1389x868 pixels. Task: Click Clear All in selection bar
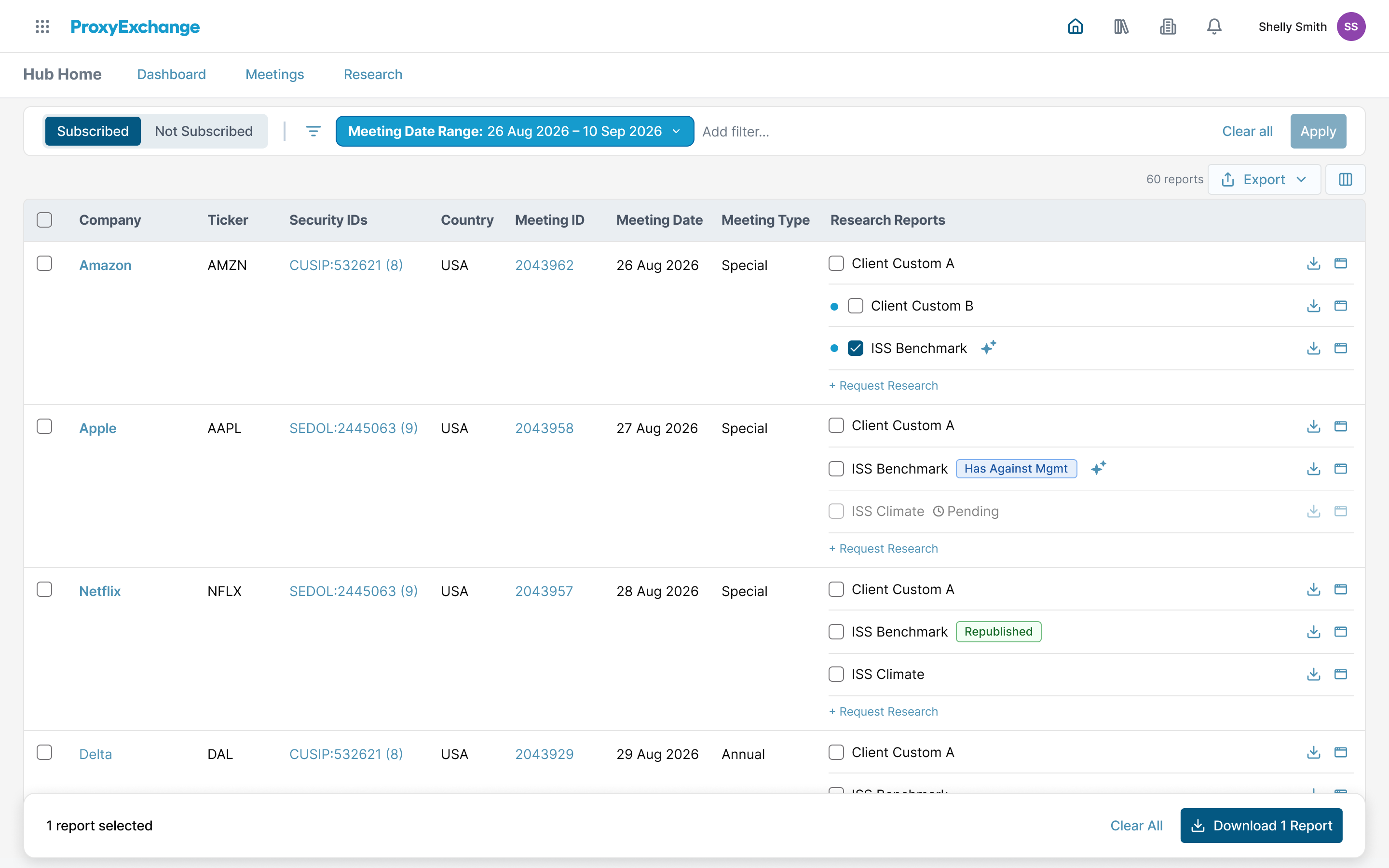(1136, 826)
